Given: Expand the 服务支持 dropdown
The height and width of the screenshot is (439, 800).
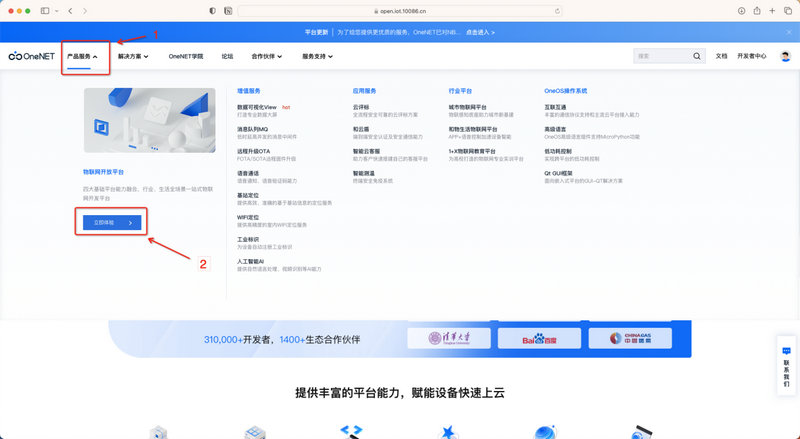Looking at the screenshot, I should [317, 56].
